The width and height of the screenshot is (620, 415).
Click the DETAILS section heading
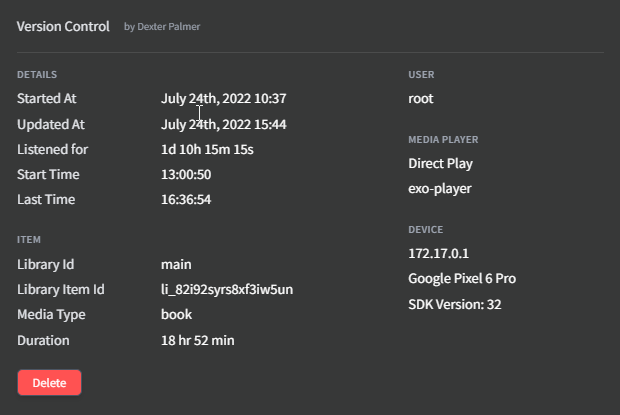pyautogui.click(x=37, y=75)
